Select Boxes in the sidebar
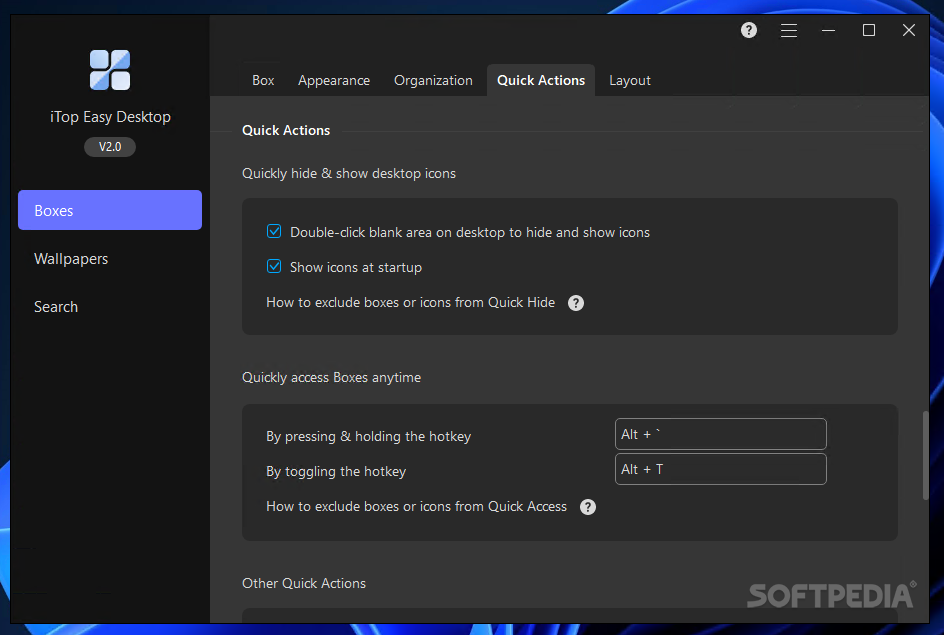 [x=110, y=210]
